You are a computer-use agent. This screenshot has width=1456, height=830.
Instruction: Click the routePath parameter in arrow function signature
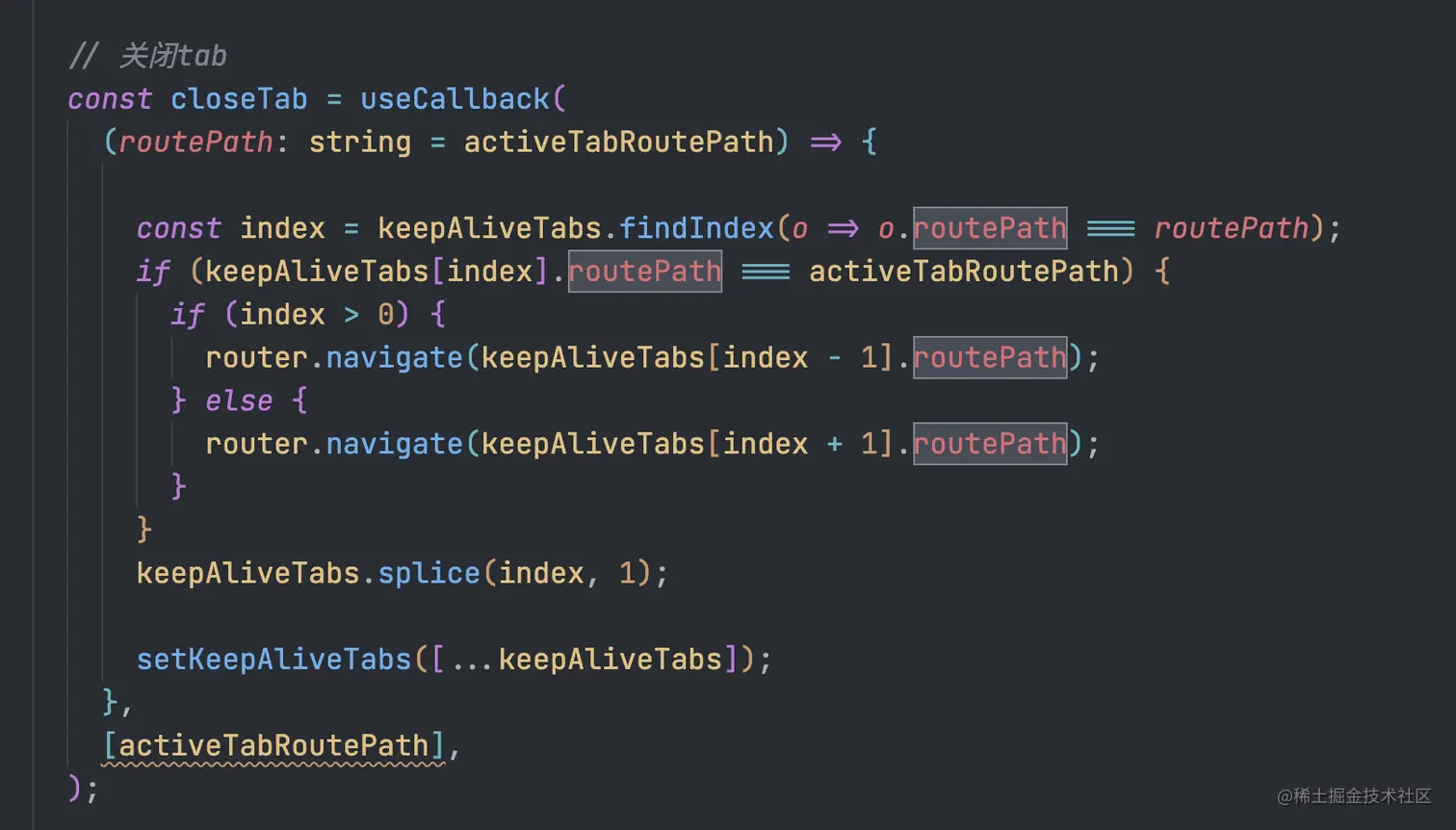(196, 143)
